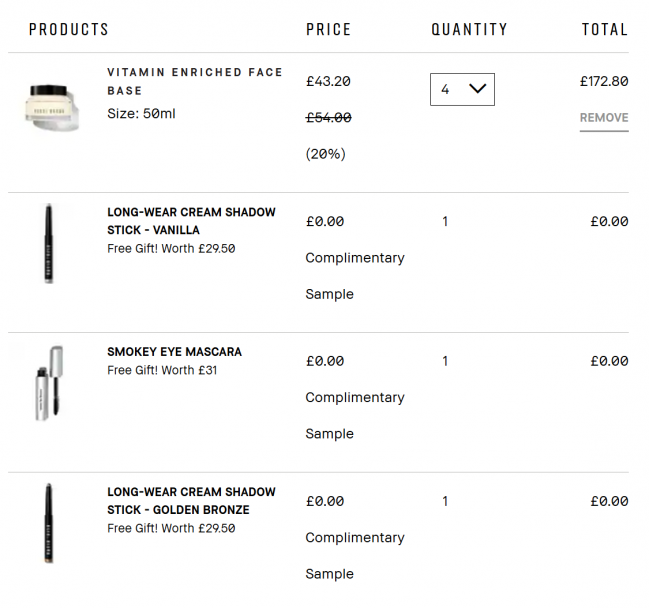Click the Products column header
The width and height of the screenshot is (649, 608).
pos(69,29)
